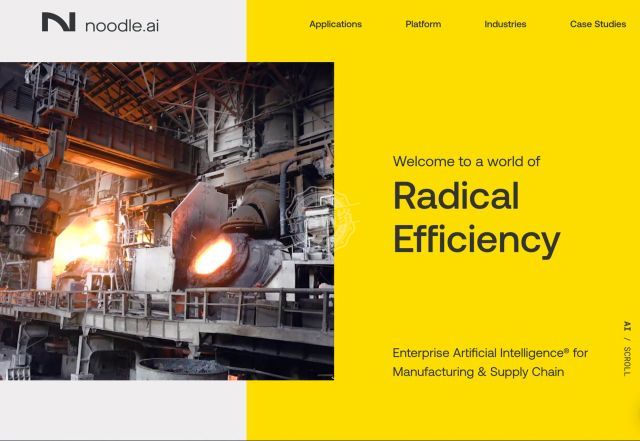Open the Applications menu

pyautogui.click(x=336, y=24)
